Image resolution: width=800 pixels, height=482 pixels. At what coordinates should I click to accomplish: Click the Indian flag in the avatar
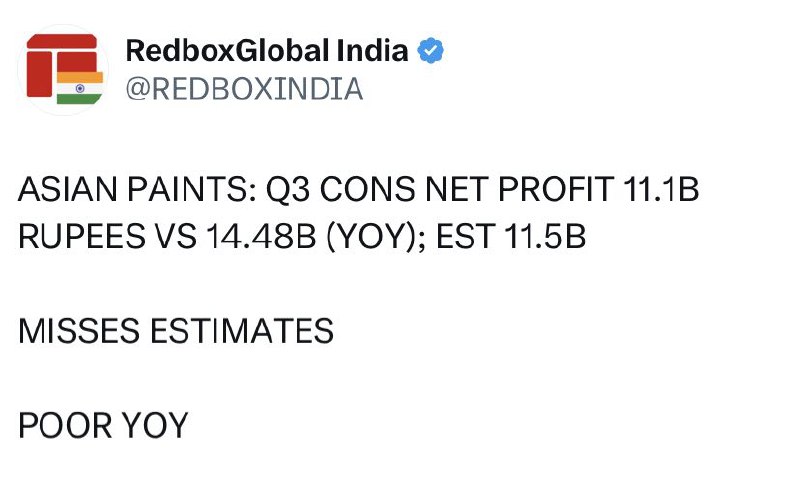pos(80,88)
